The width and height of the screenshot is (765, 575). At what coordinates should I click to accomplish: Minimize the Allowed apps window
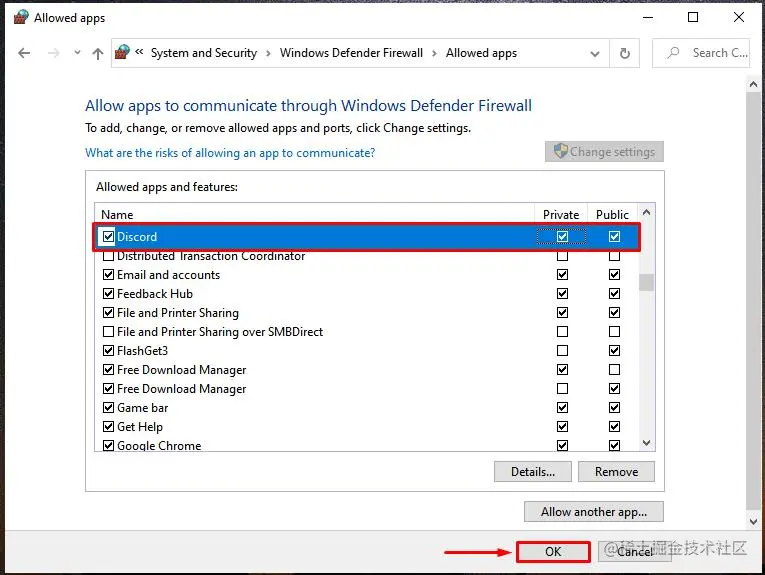[x=648, y=18]
